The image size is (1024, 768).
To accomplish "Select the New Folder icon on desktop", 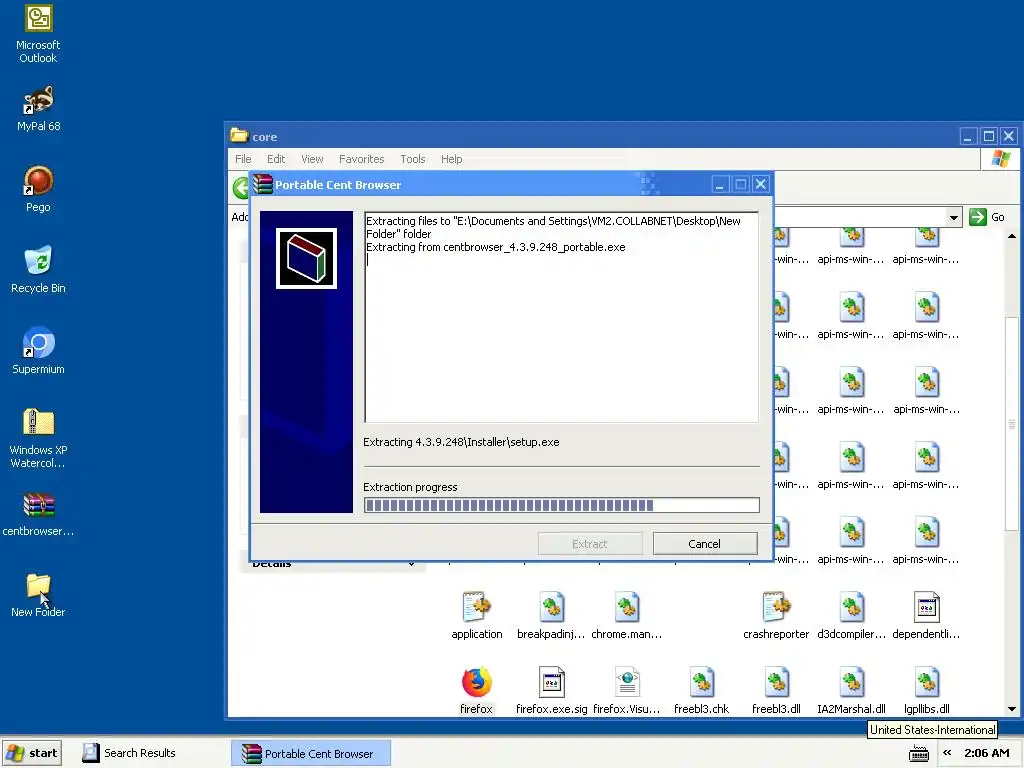I will click(38, 596).
